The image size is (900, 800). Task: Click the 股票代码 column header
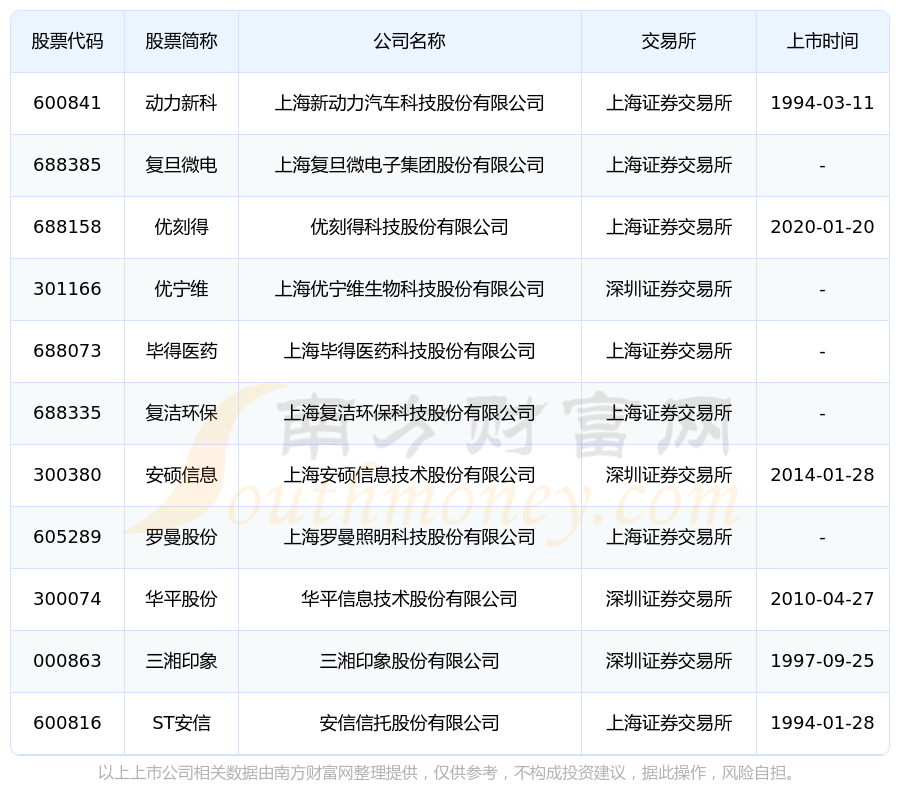coord(67,41)
